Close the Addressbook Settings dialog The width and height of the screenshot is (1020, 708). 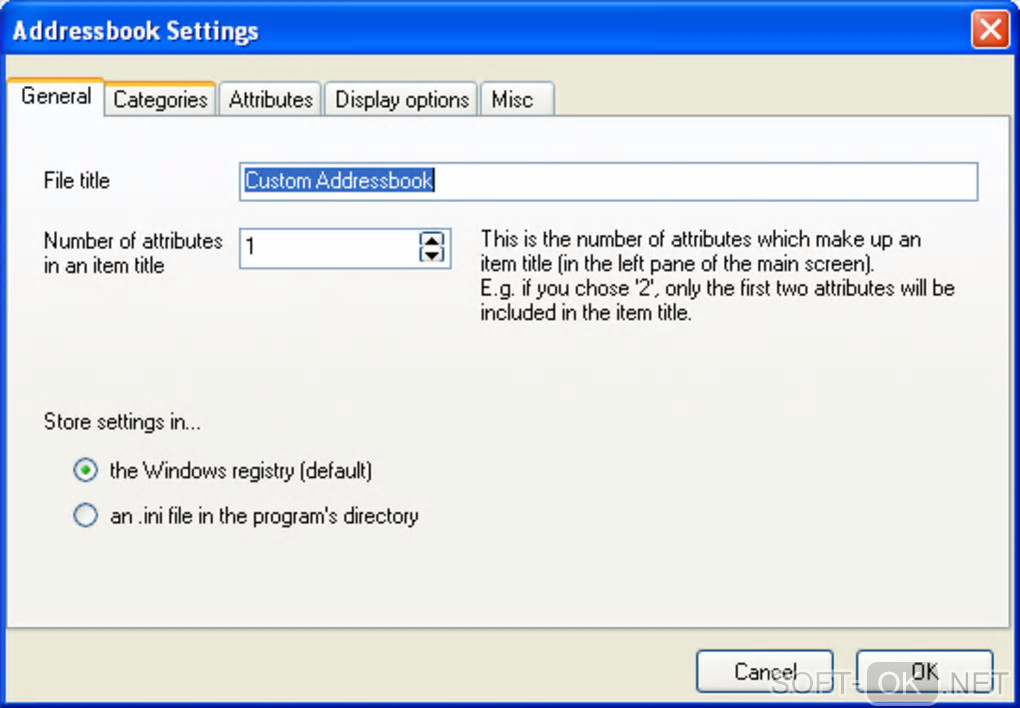tap(990, 30)
